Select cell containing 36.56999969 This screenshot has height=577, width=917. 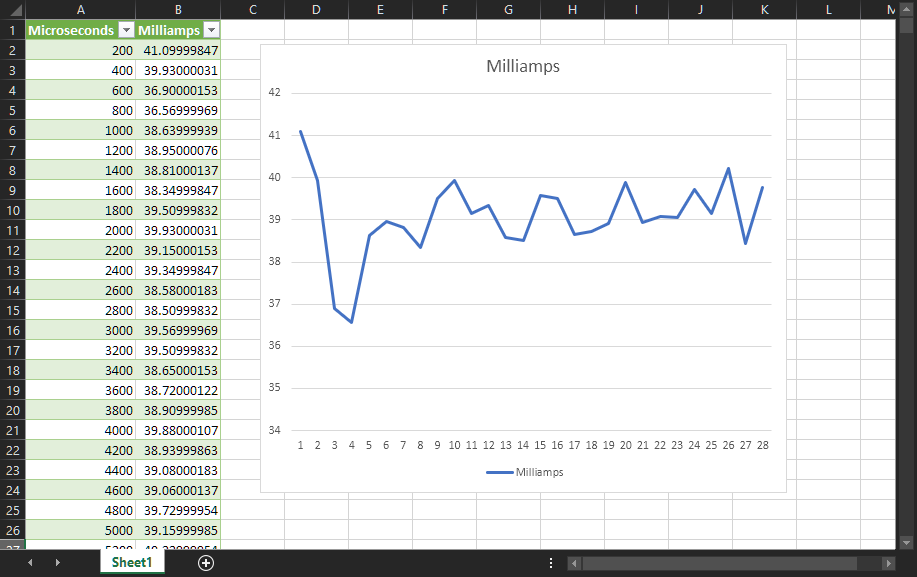180,110
